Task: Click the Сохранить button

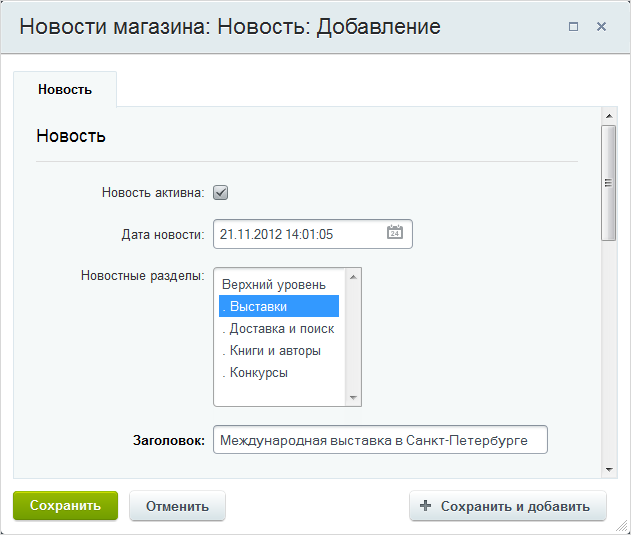Action: 66,505
